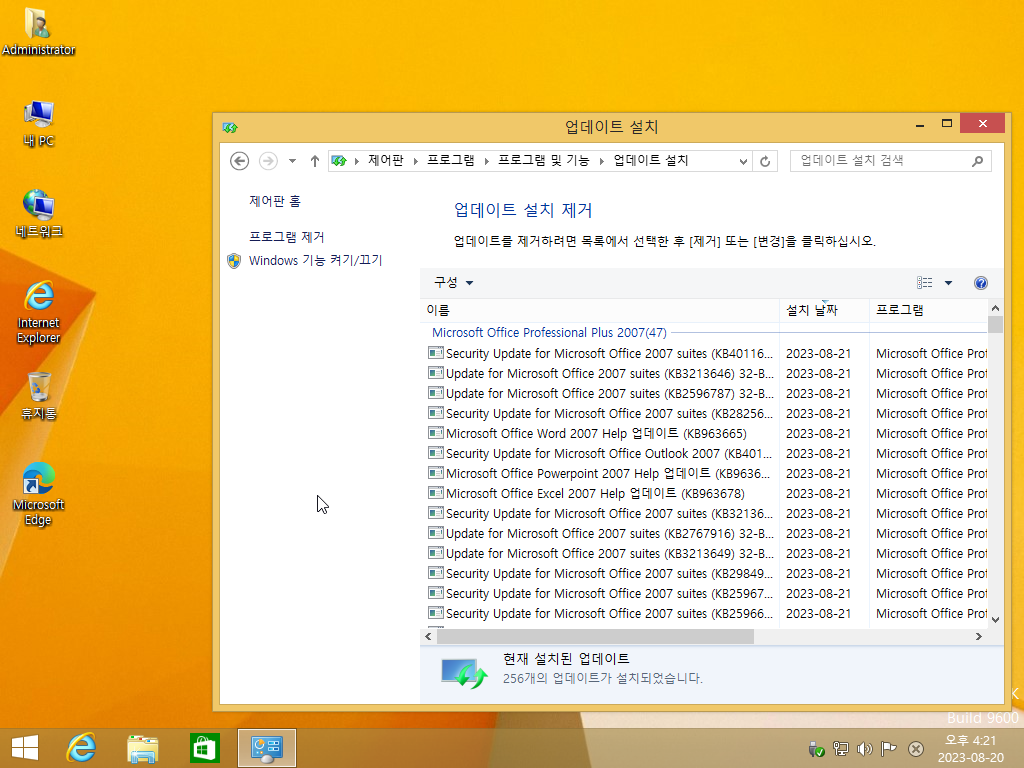The width and height of the screenshot is (1024, 768).
Task: Select the 네트워크 desktop icon
Action: [x=39, y=214]
